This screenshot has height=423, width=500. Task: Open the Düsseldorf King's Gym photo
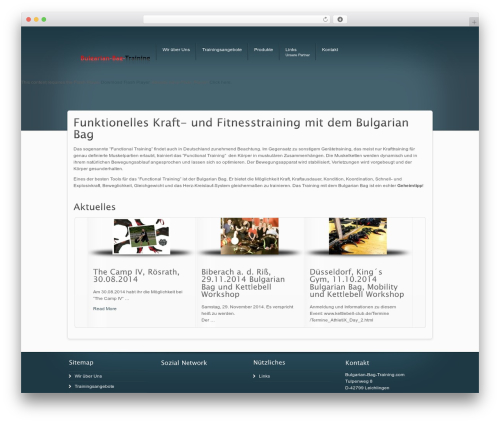358,236
